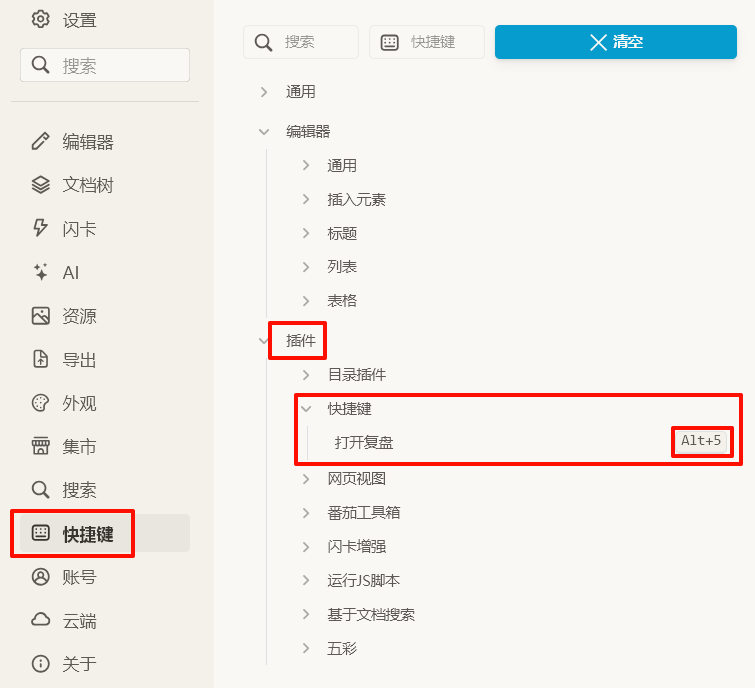The image size is (755, 688).
Task: Click the lightning icon next to 闪卡
Action: point(40,228)
